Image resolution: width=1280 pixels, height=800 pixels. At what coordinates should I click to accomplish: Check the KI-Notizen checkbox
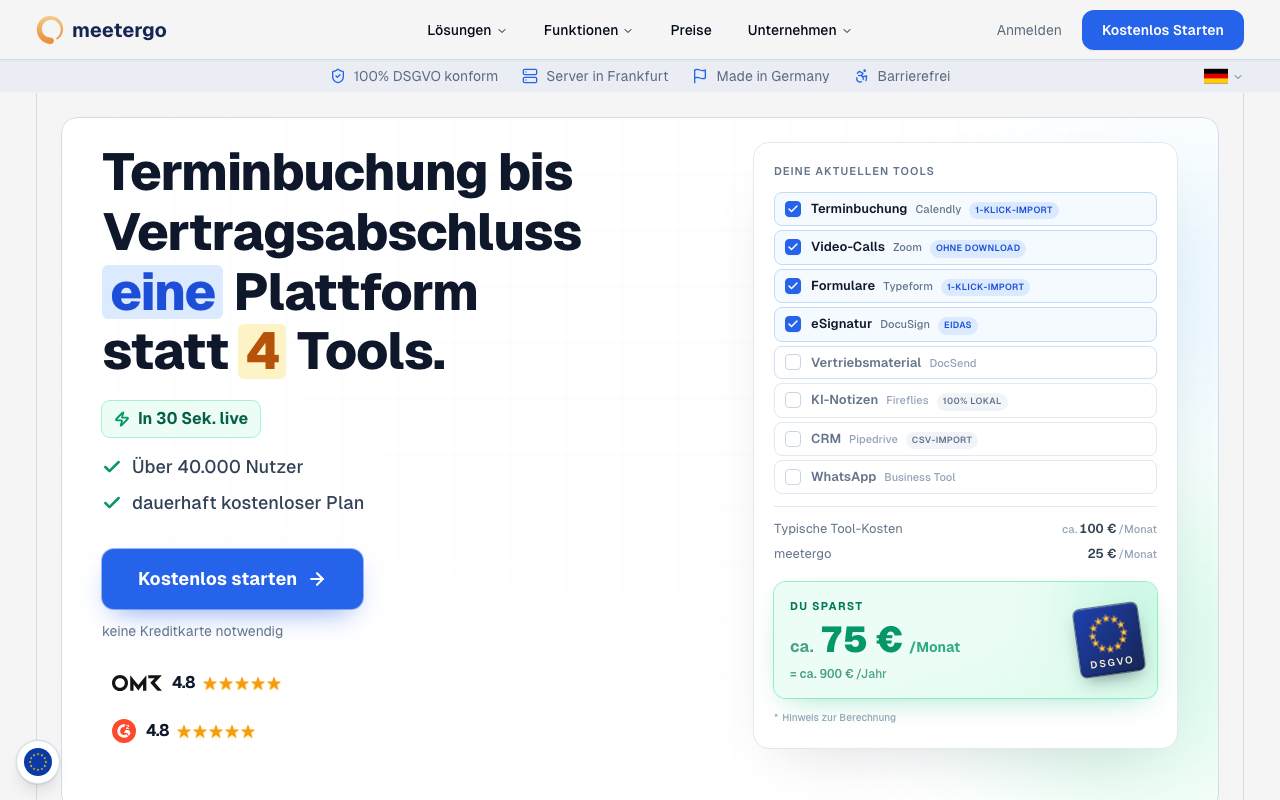point(793,400)
